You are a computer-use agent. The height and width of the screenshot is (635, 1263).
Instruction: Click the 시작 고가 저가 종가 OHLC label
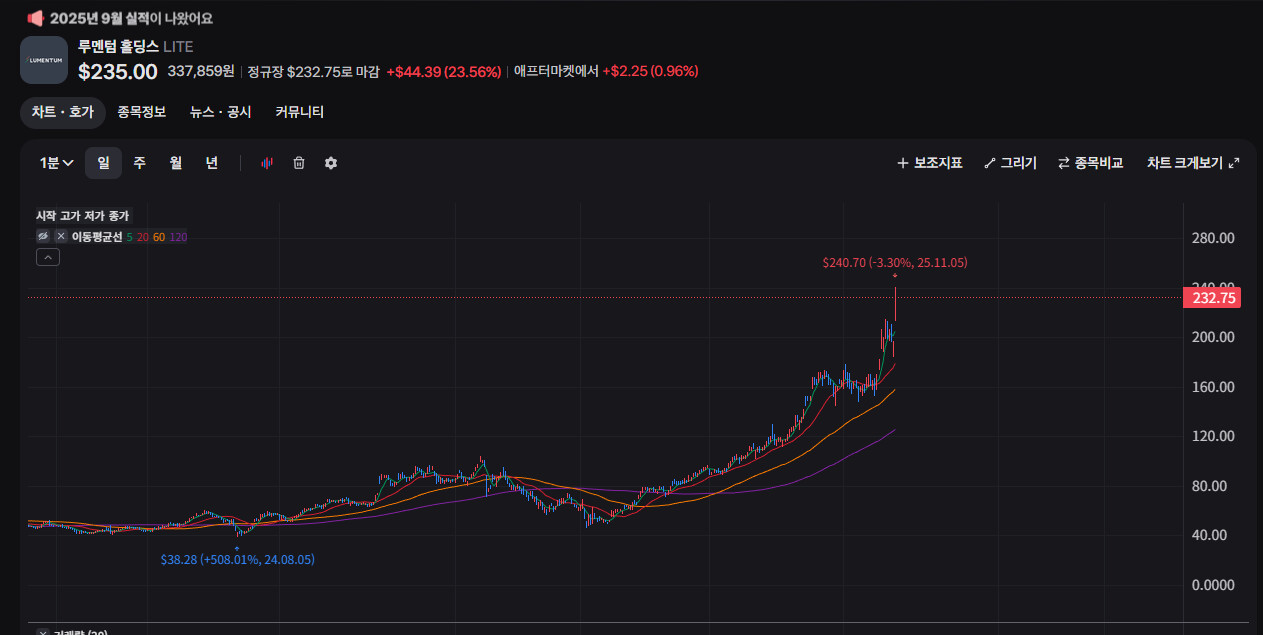pyautogui.click(x=82, y=216)
